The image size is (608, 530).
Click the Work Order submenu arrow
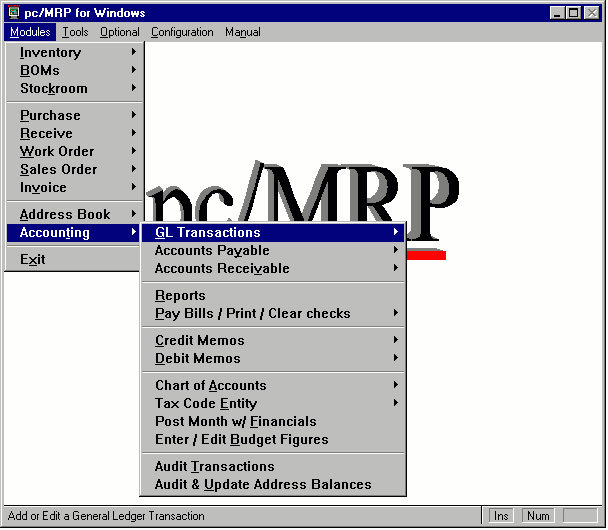134,150
